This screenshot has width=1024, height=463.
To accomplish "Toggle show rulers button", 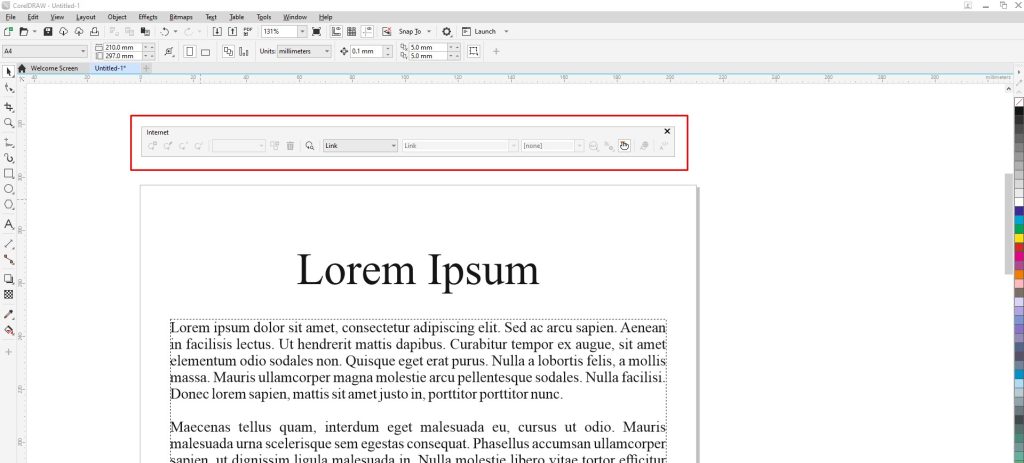I will point(336,31).
